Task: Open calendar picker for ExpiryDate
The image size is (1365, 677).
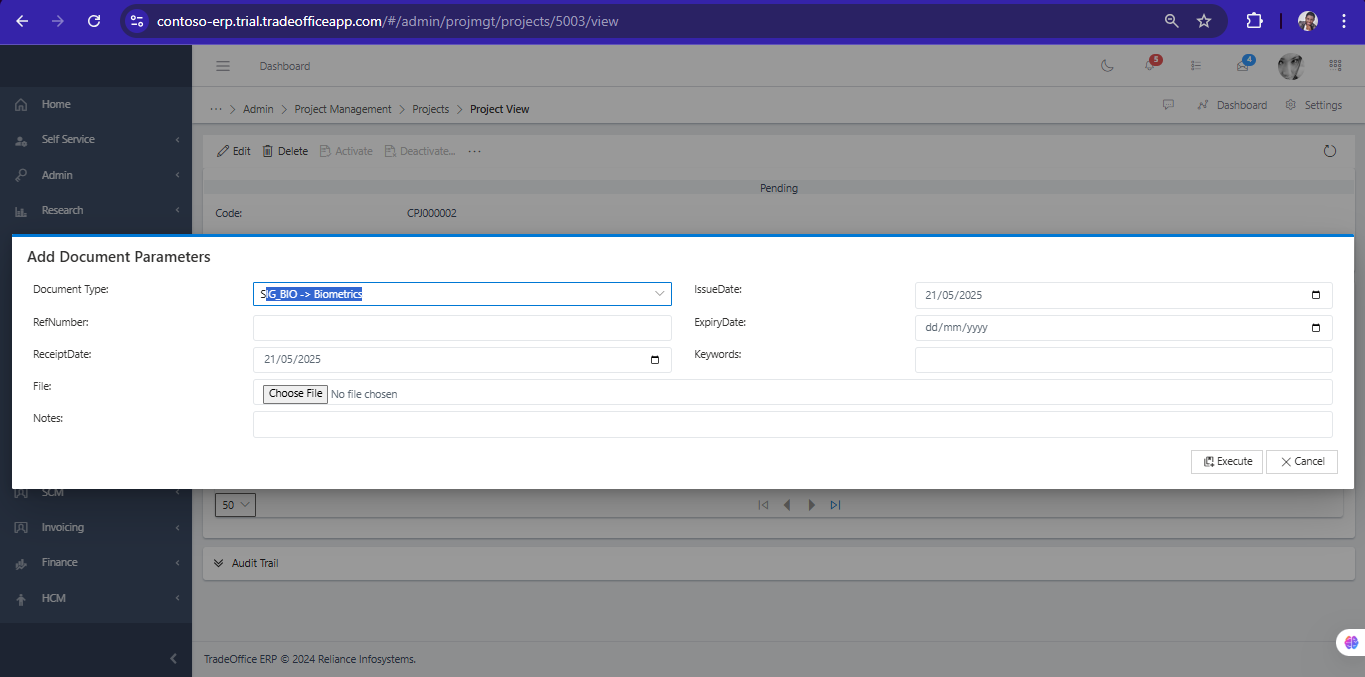Action: [x=1315, y=327]
